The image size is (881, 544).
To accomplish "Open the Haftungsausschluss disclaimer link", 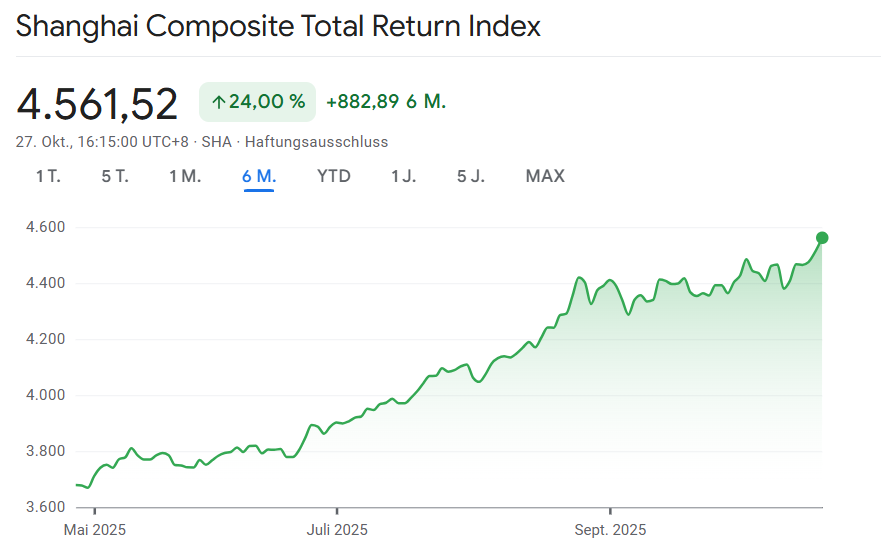I will (316, 142).
